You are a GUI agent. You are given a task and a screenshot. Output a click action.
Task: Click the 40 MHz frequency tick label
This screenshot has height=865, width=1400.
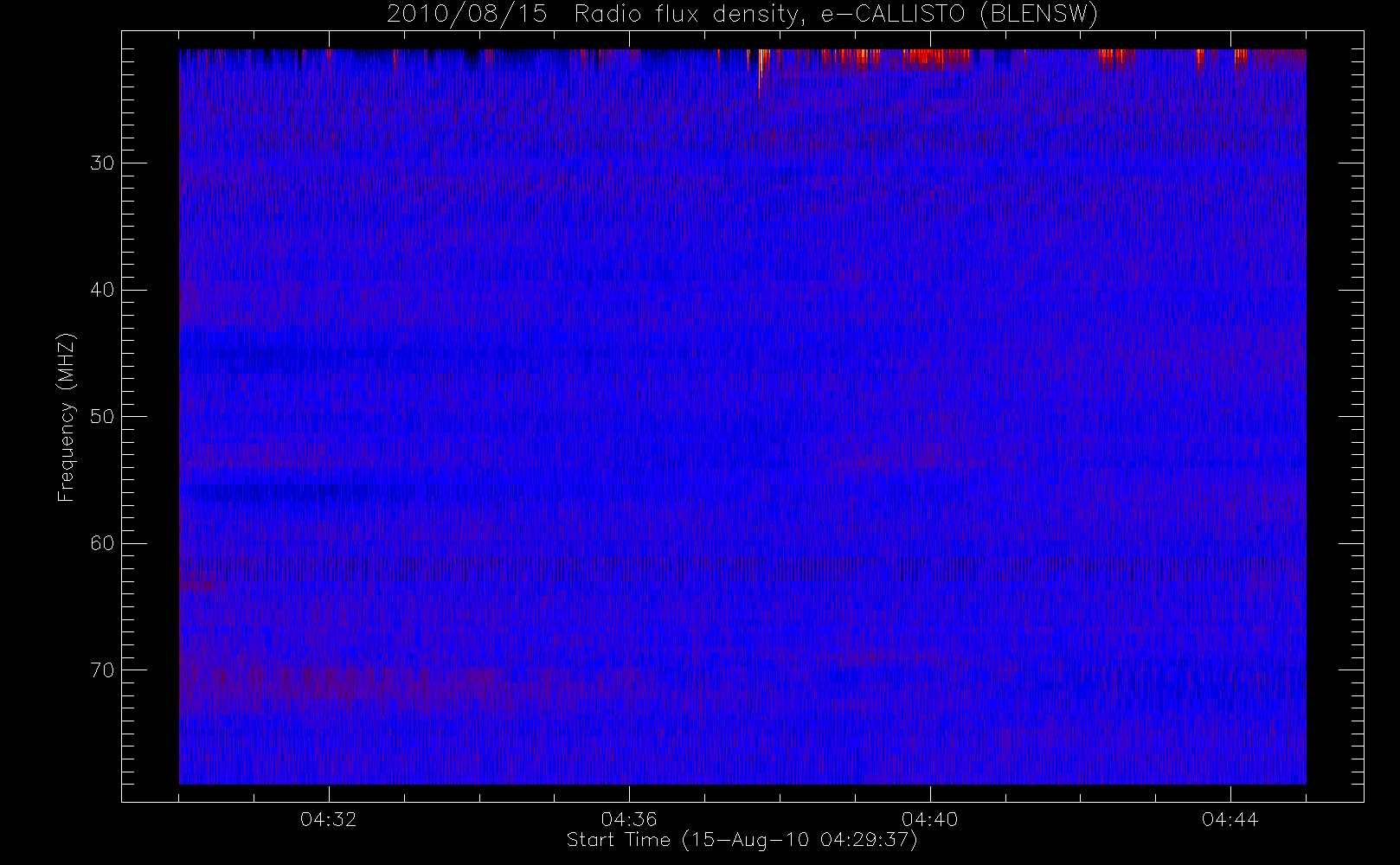tap(102, 290)
